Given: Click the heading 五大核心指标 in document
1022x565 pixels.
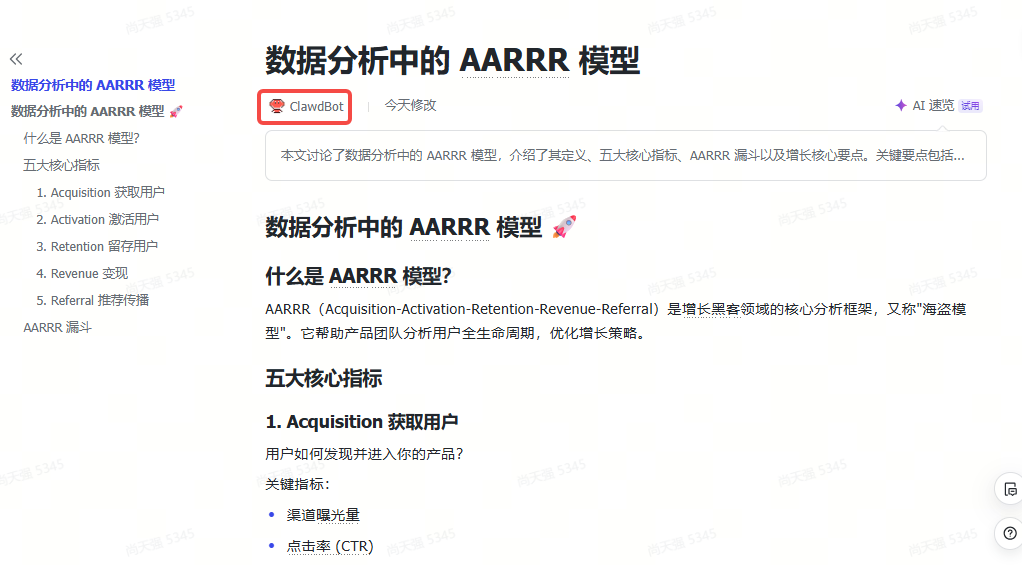Looking at the screenshot, I should pyautogui.click(x=324, y=379).
